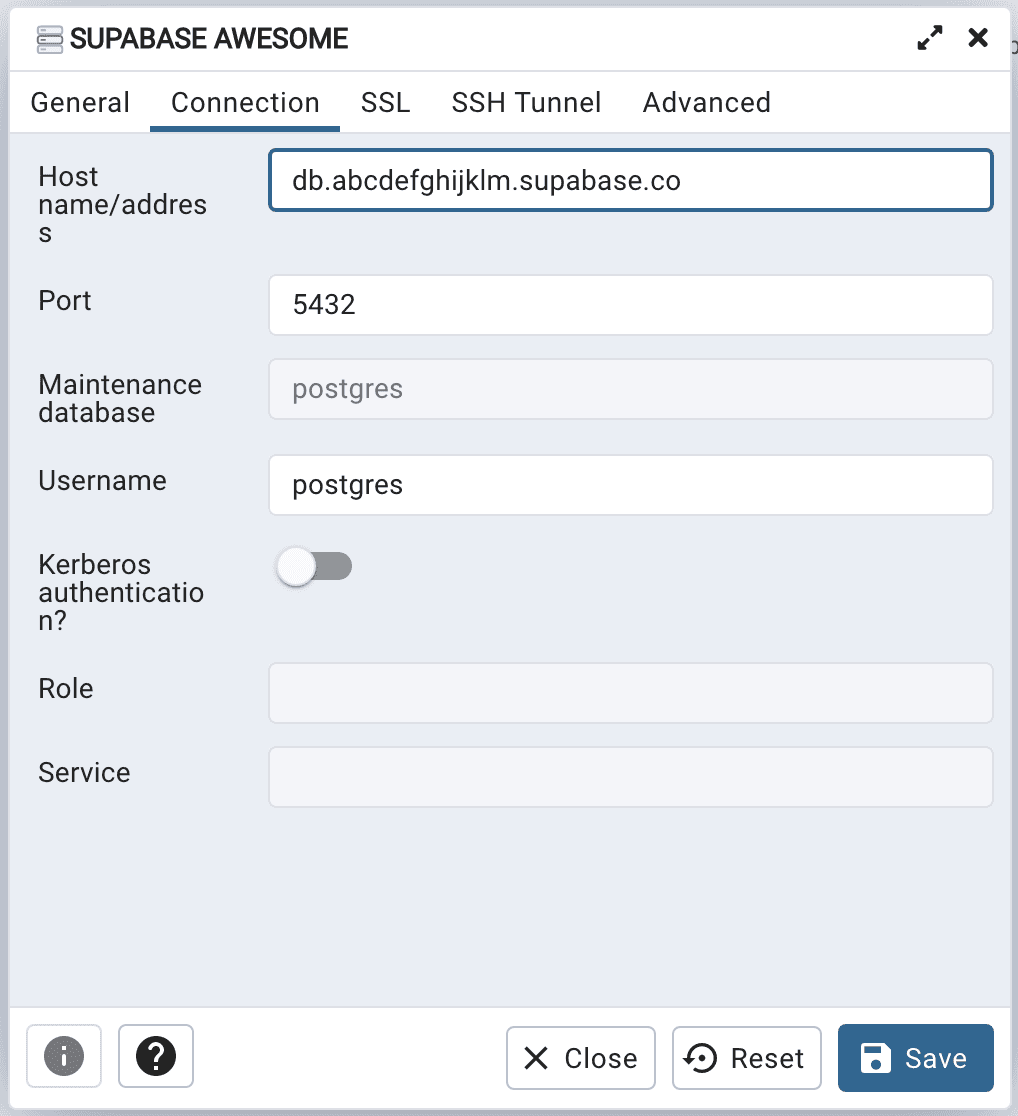Select the Username input field
Image resolution: width=1018 pixels, height=1116 pixels.
click(x=631, y=485)
